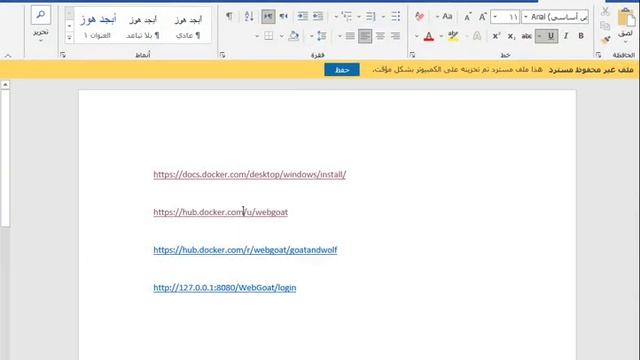
Task: Click the multilevel list icon
Action: click(347, 16)
